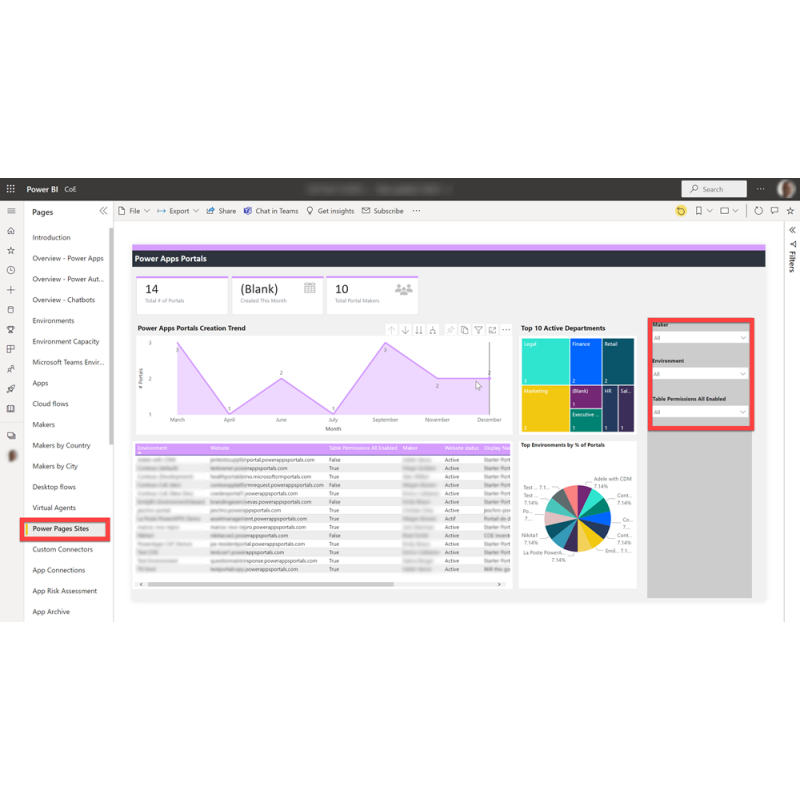Image resolution: width=800 pixels, height=800 pixels.
Task: Select the Legal block in treemap
Action: click(545, 361)
